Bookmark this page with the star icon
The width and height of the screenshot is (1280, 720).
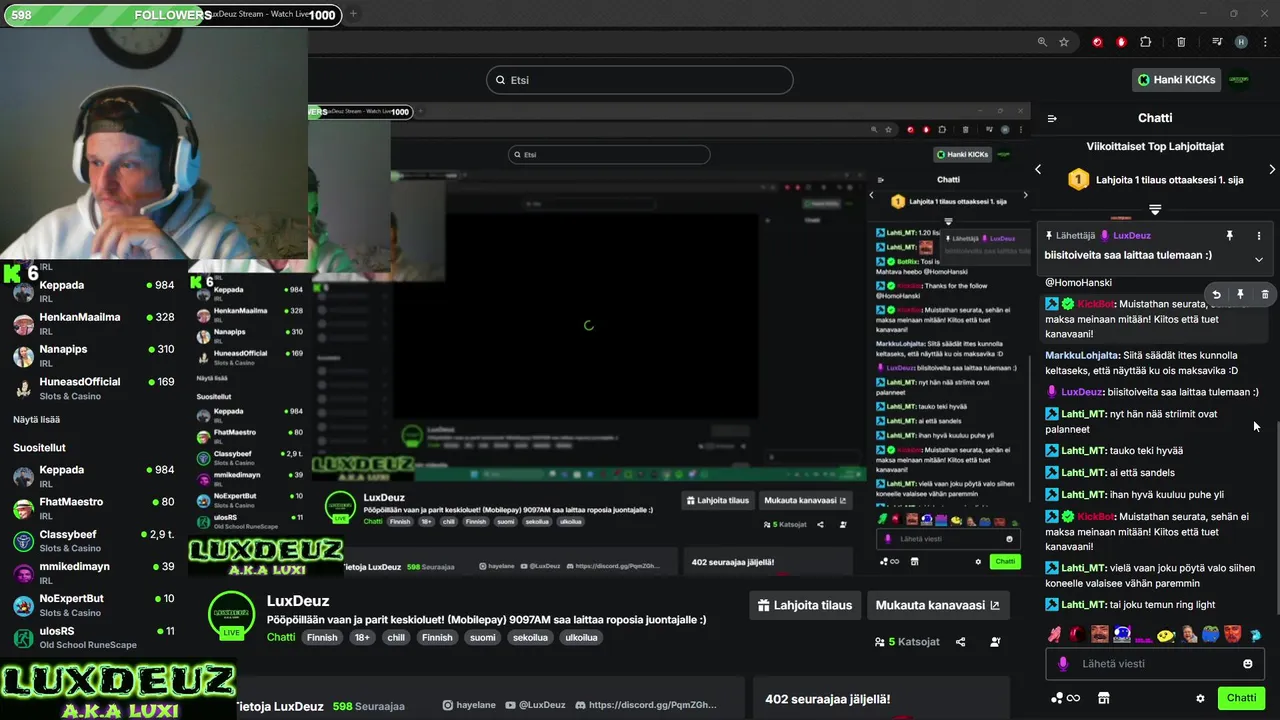click(1064, 42)
